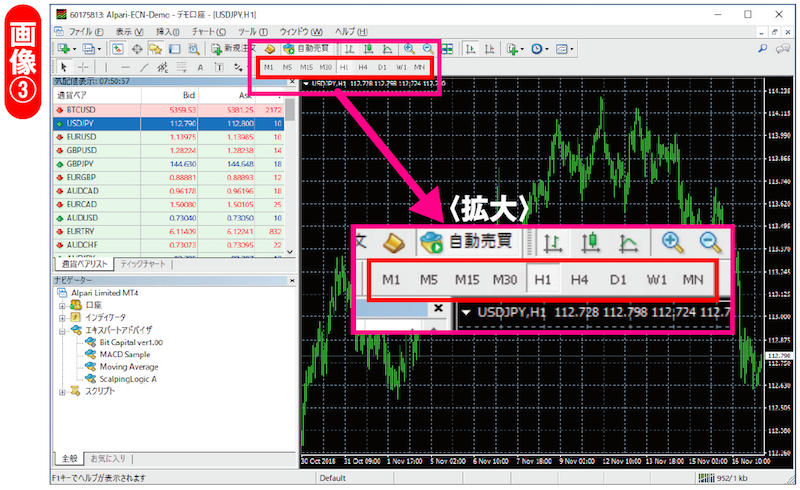800x490 pixels.
Task: Close the Market Watch panel
Action: 292,81
